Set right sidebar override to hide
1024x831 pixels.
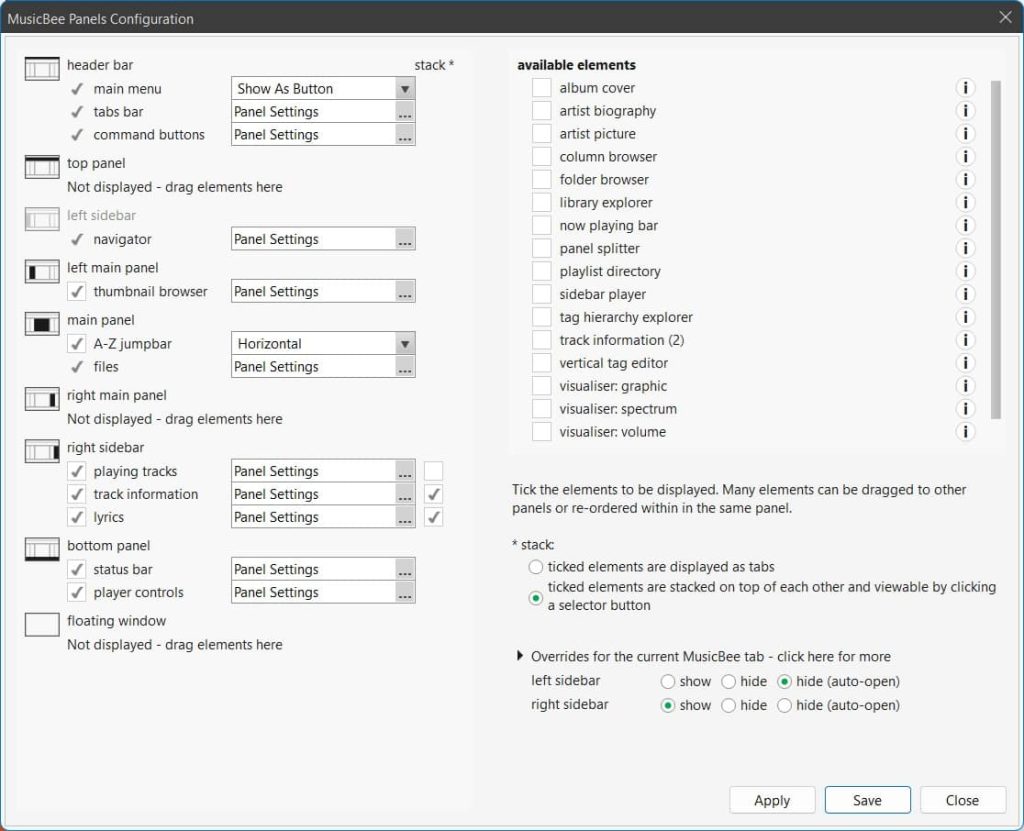(x=729, y=705)
